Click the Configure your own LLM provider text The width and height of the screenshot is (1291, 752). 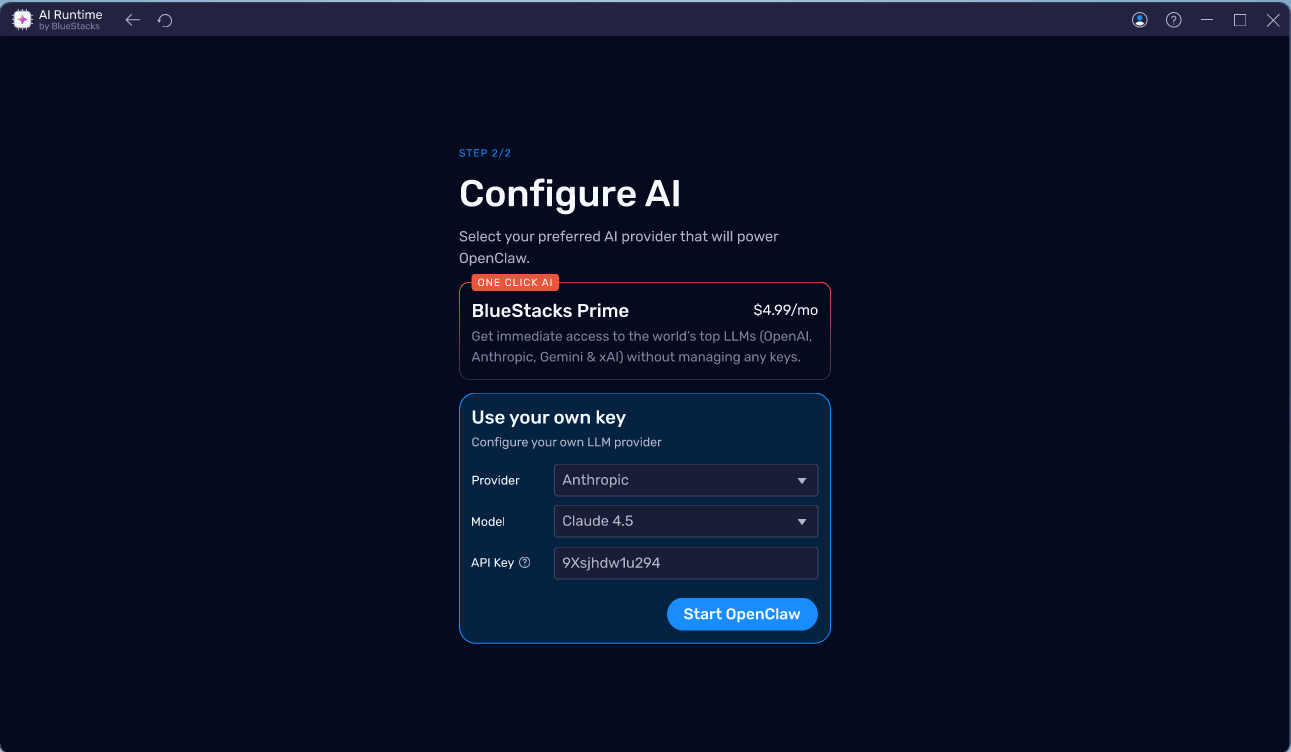[566, 442]
